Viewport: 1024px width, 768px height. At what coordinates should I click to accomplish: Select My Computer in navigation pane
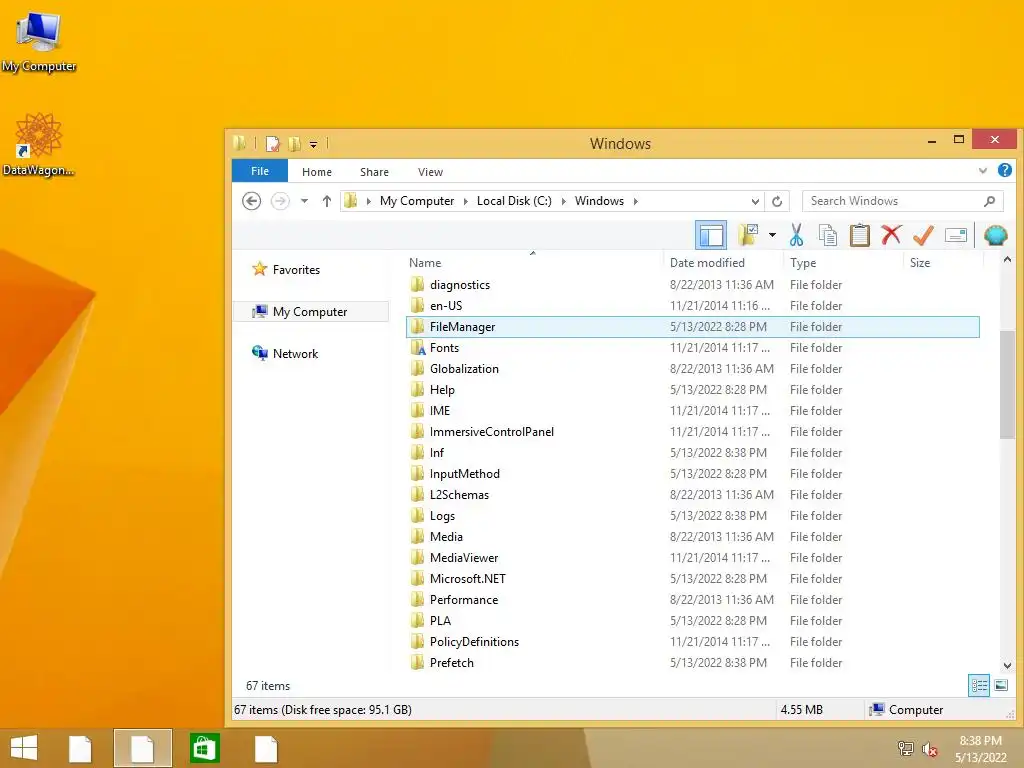click(x=311, y=312)
